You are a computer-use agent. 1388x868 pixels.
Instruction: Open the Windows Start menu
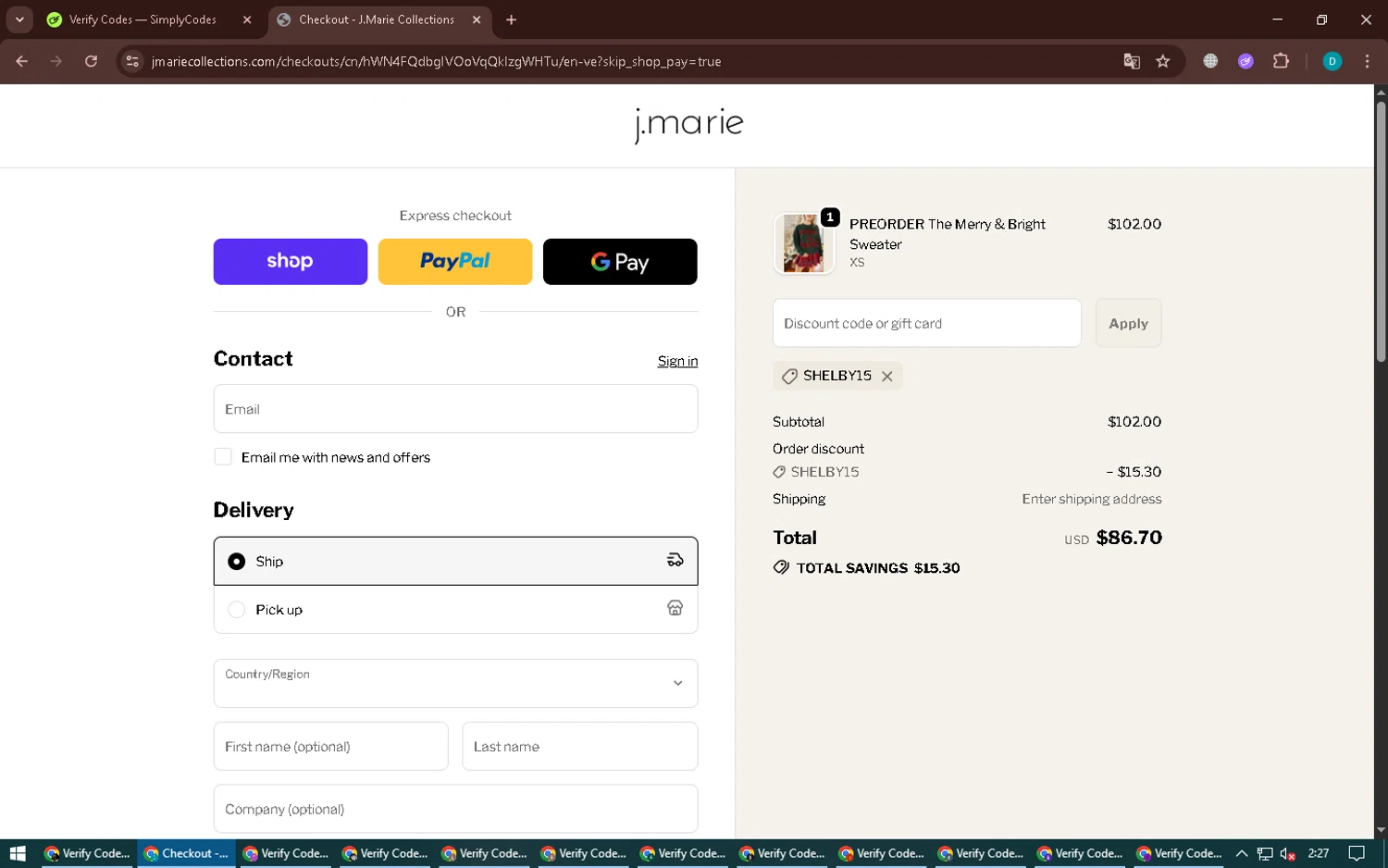(x=17, y=853)
